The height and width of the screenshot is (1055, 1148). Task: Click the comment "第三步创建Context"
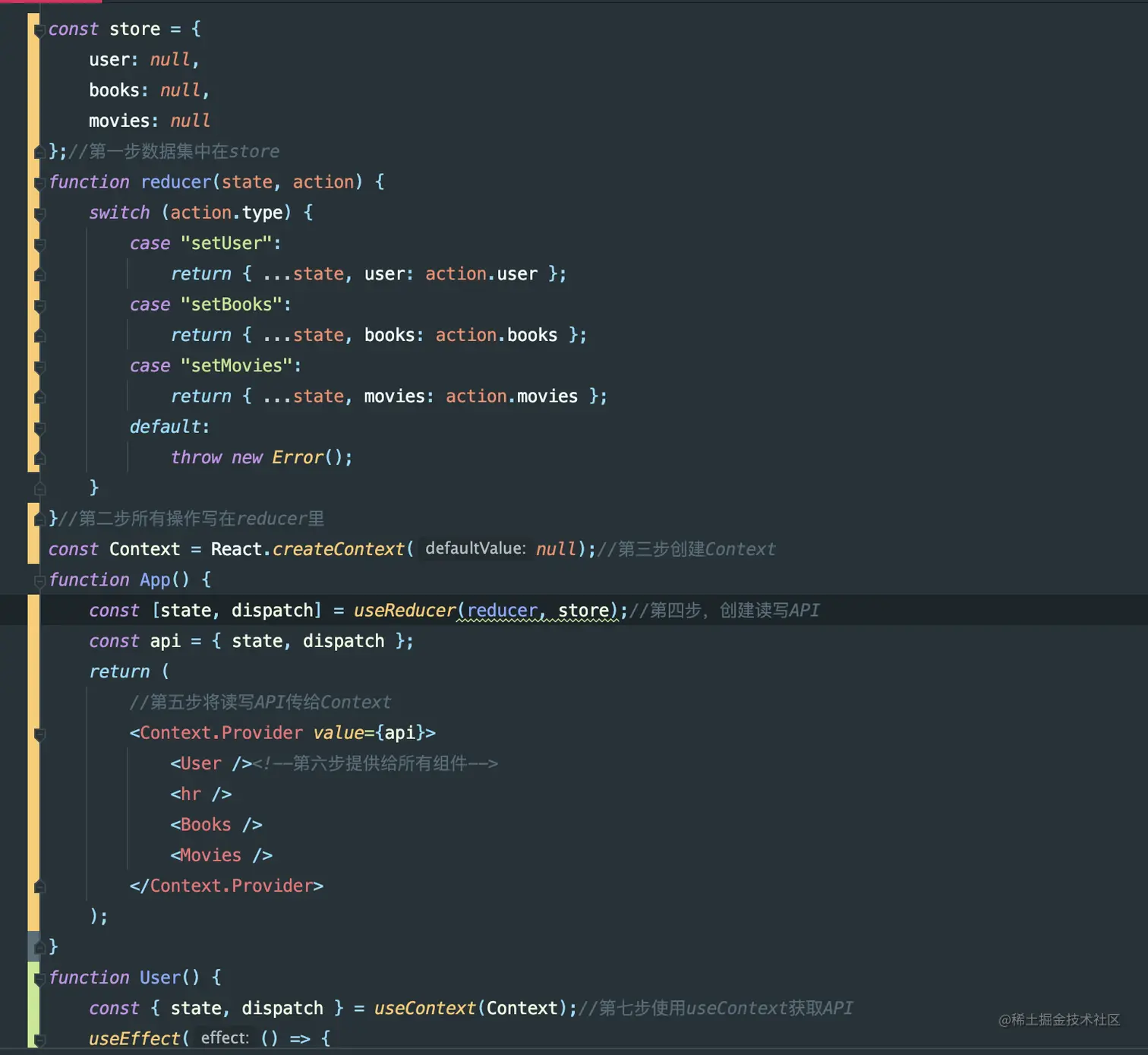(686, 549)
